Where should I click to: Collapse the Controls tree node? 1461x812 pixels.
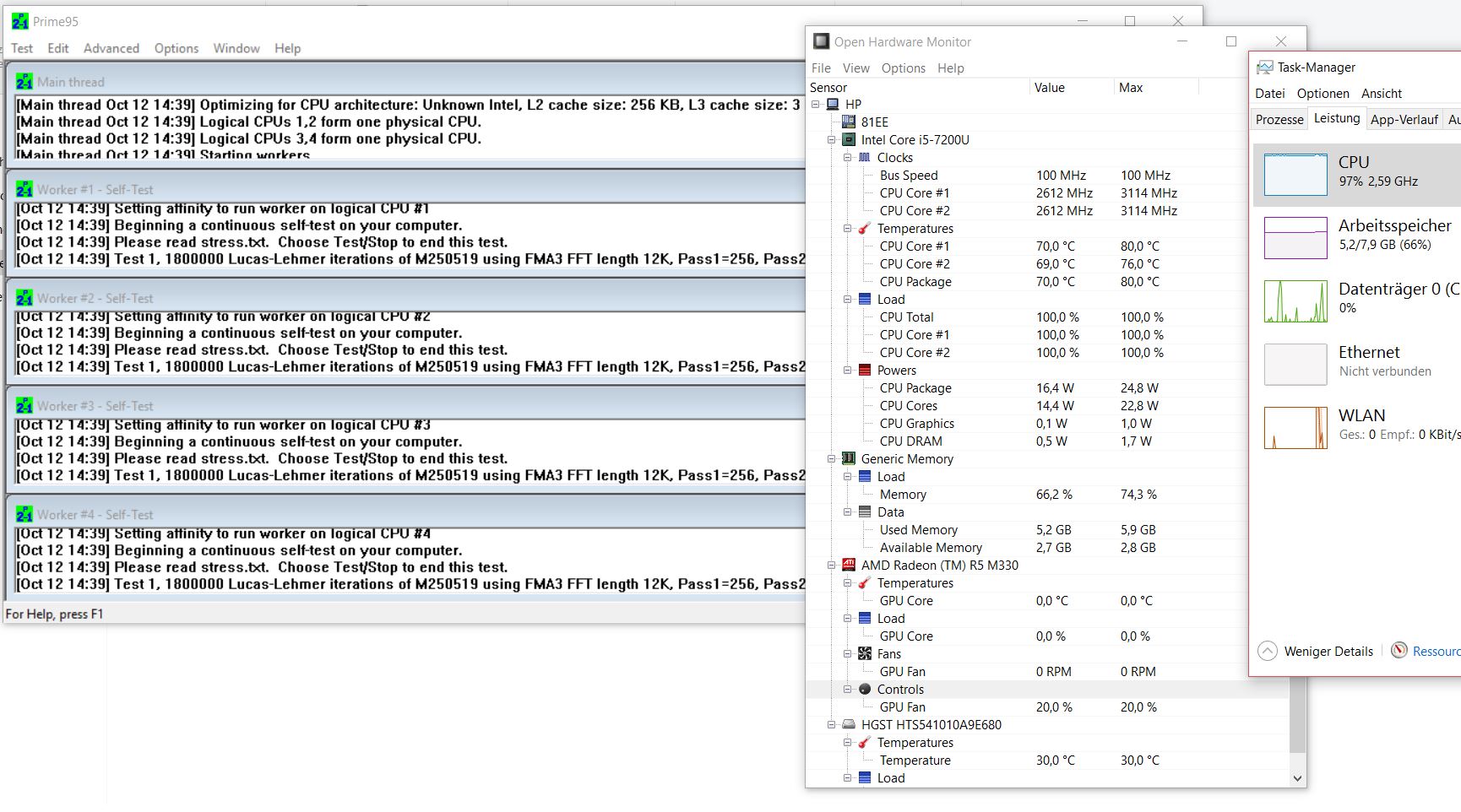pos(848,690)
